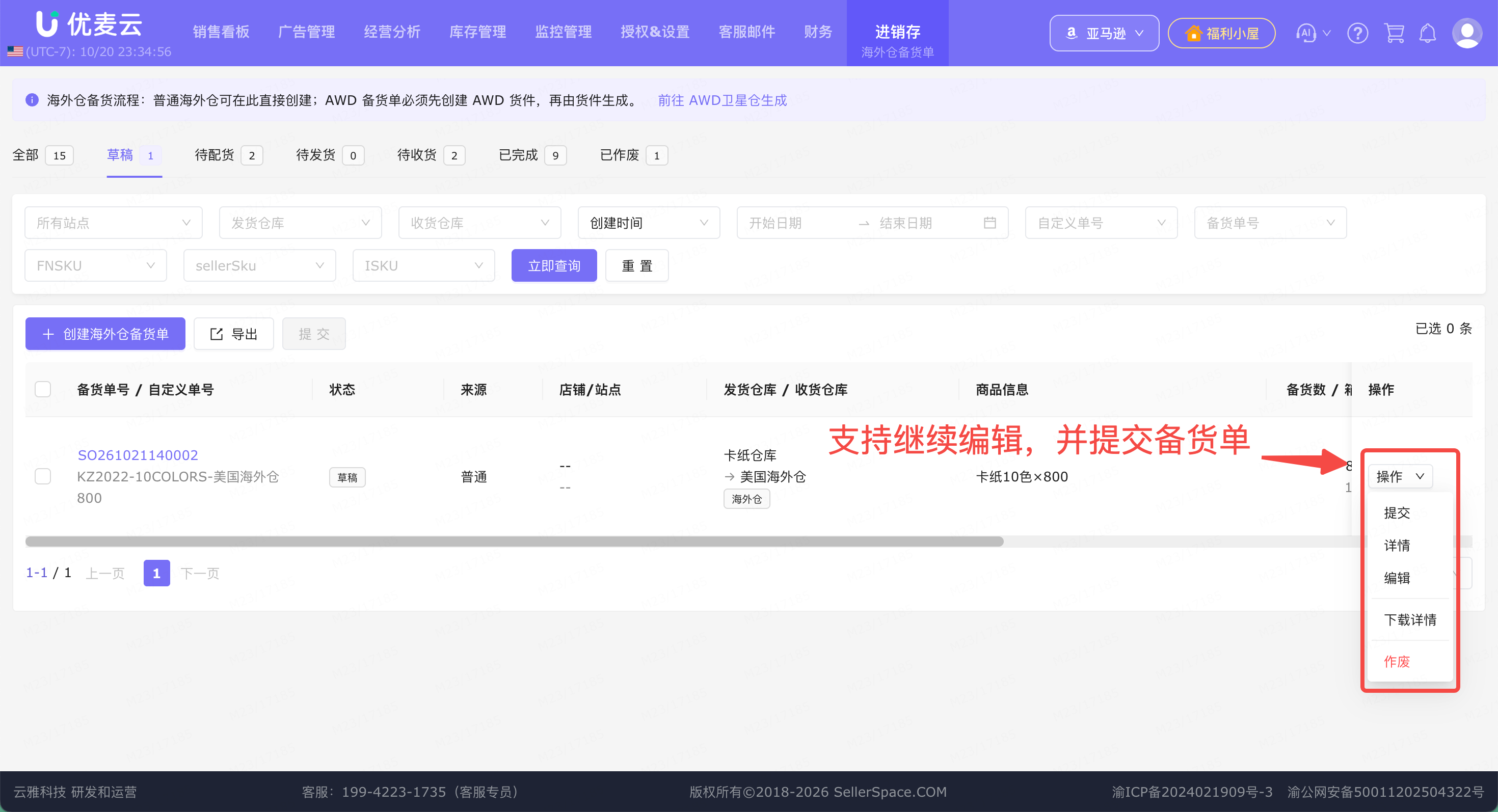Open the FNSKU filter dropdown

pos(96,265)
